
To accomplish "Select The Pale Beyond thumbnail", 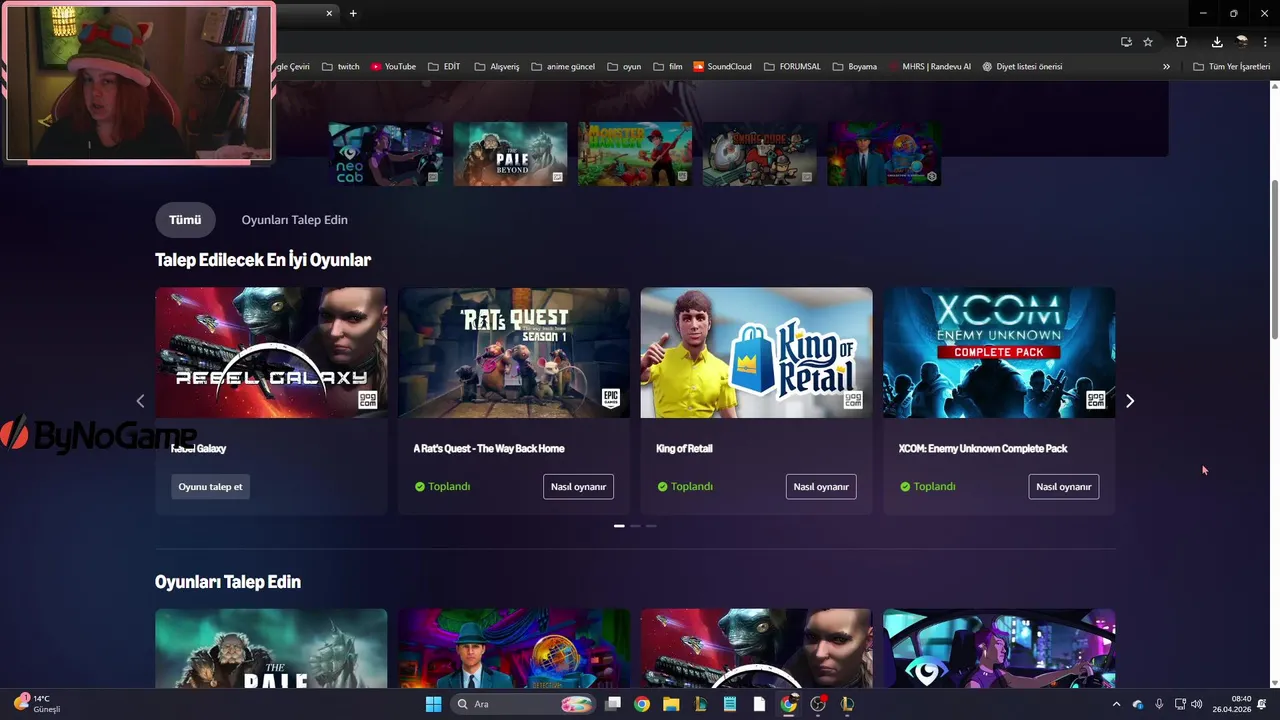I will coord(510,154).
